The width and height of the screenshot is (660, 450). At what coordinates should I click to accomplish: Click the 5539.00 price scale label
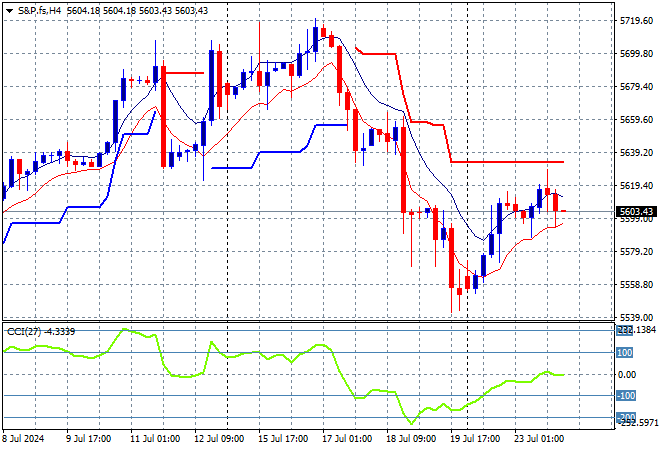(636, 317)
